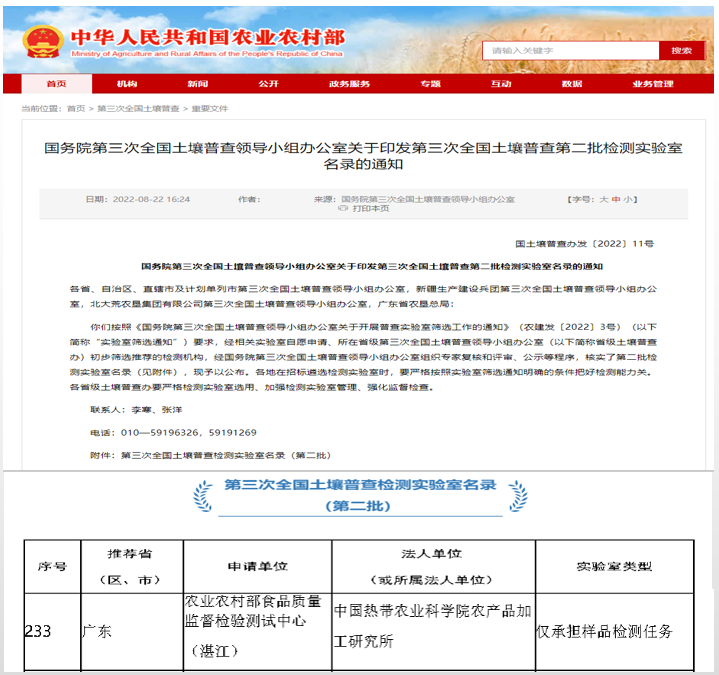The image size is (719, 675).
Task: Click the 打印本页 print link
Action: click(x=371, y=208)
